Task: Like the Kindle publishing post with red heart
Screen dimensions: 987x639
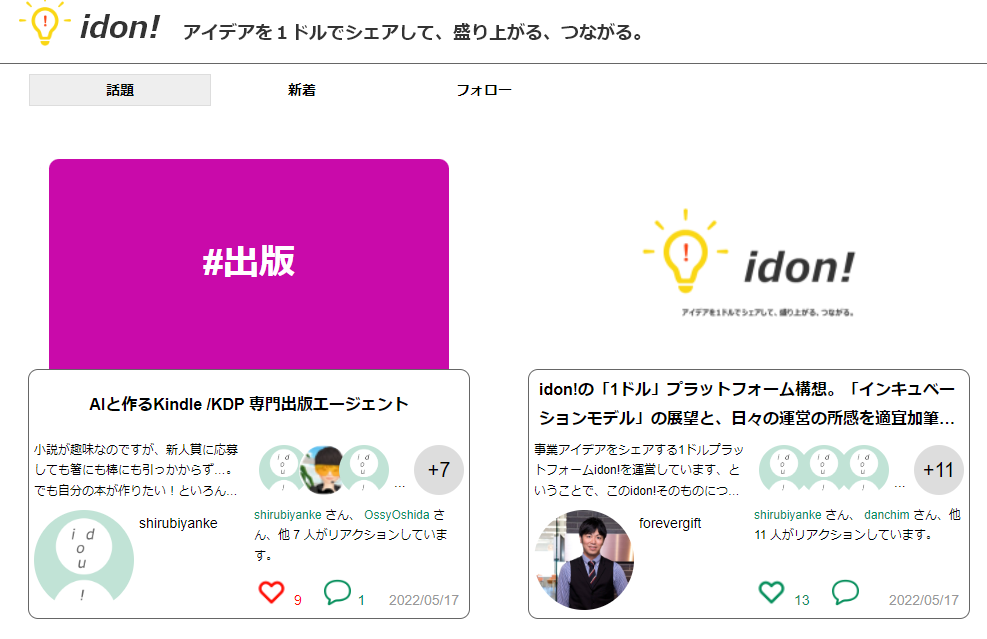Action: pyautogui.click(x=271, y=592)
